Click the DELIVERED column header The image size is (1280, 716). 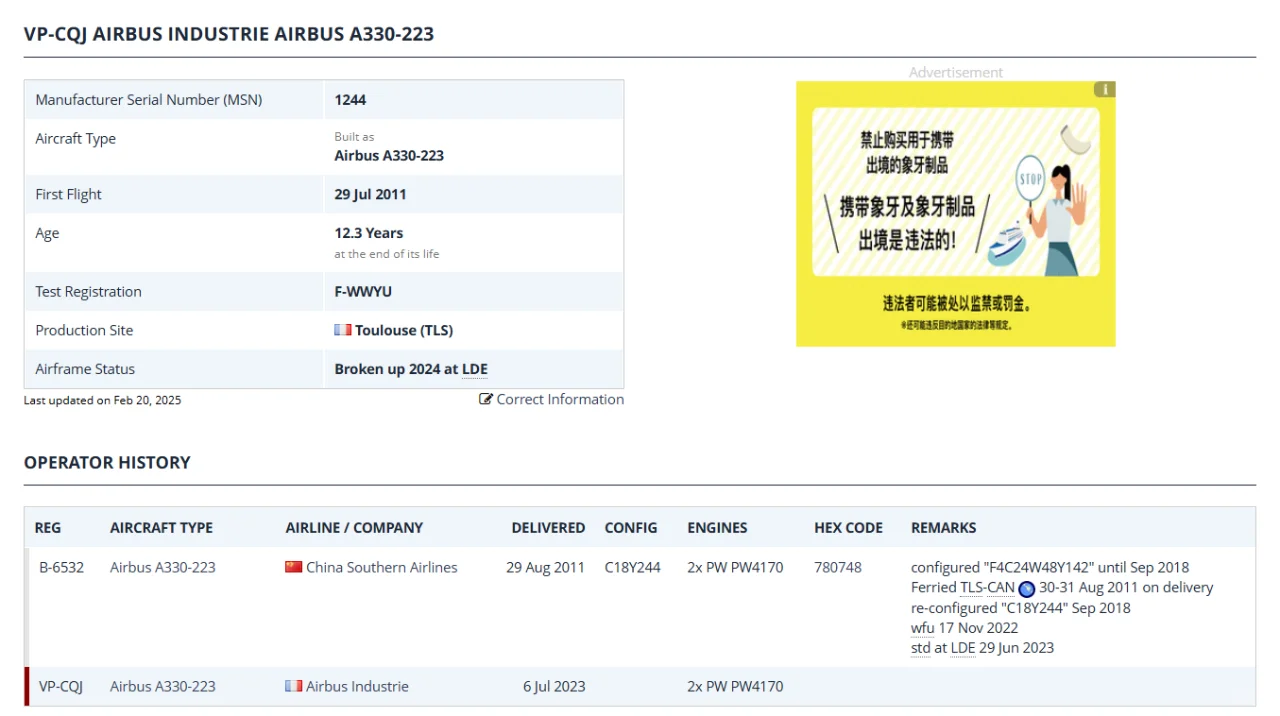(548, 527)
